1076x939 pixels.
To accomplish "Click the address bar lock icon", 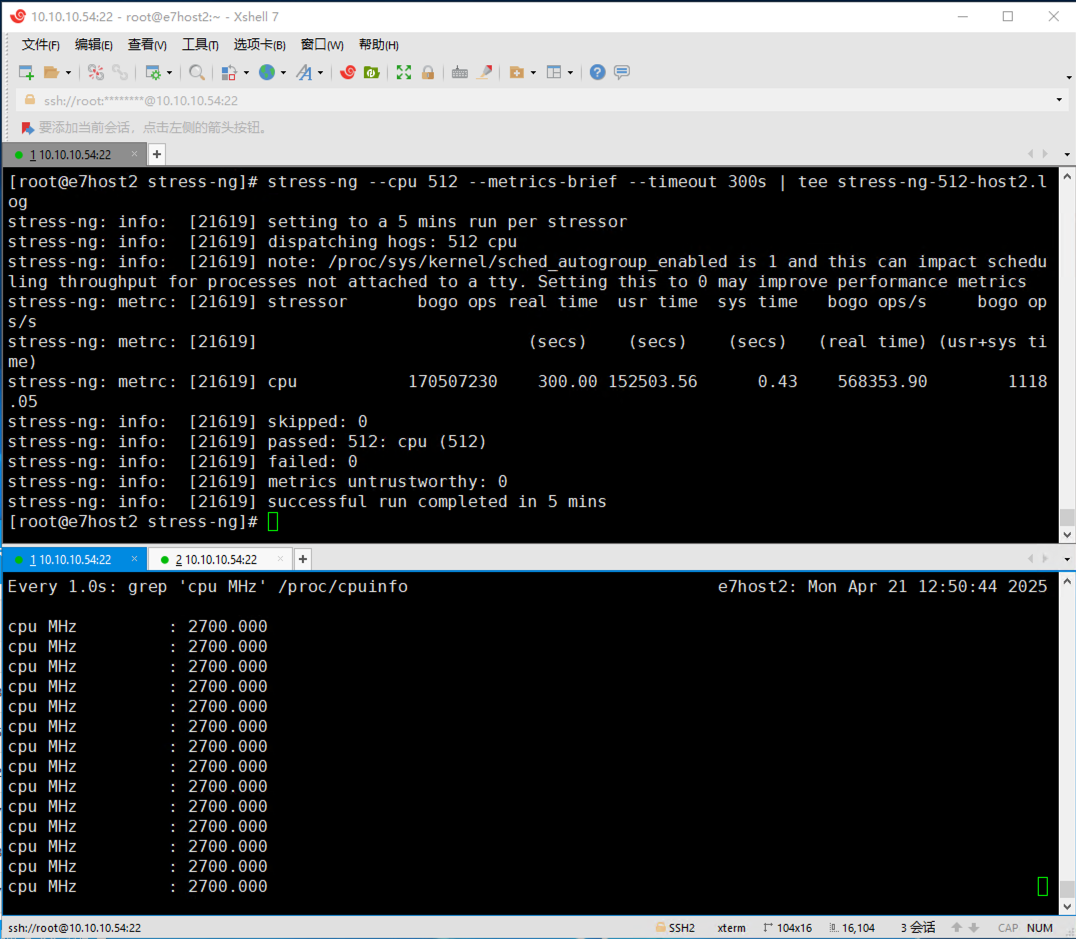I will (30, 100).
